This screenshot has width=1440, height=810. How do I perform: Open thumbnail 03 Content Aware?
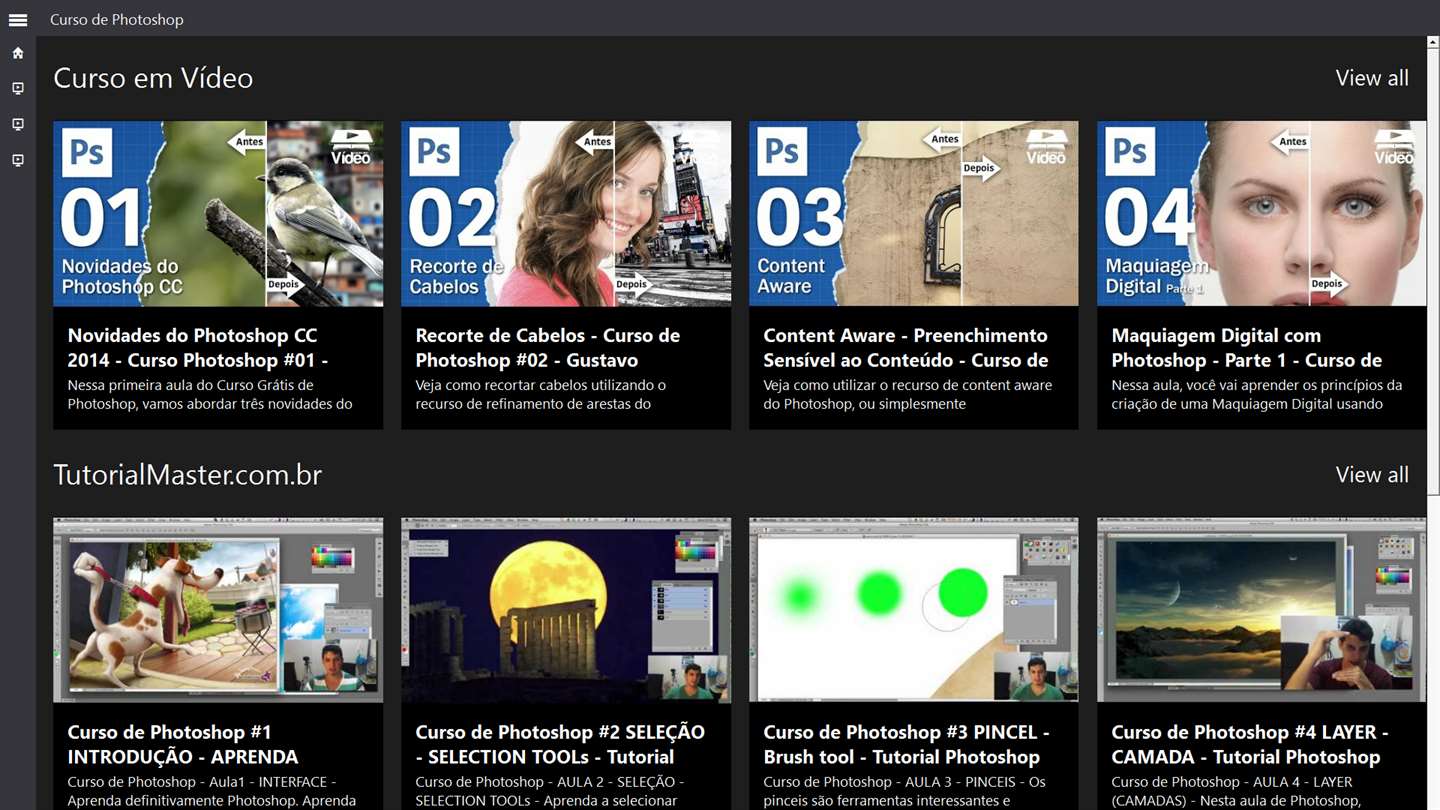pos(914,214)
